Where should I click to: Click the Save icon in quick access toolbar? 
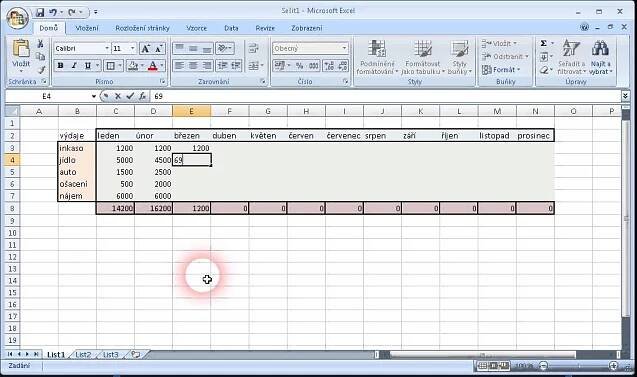tap(40, 13)
